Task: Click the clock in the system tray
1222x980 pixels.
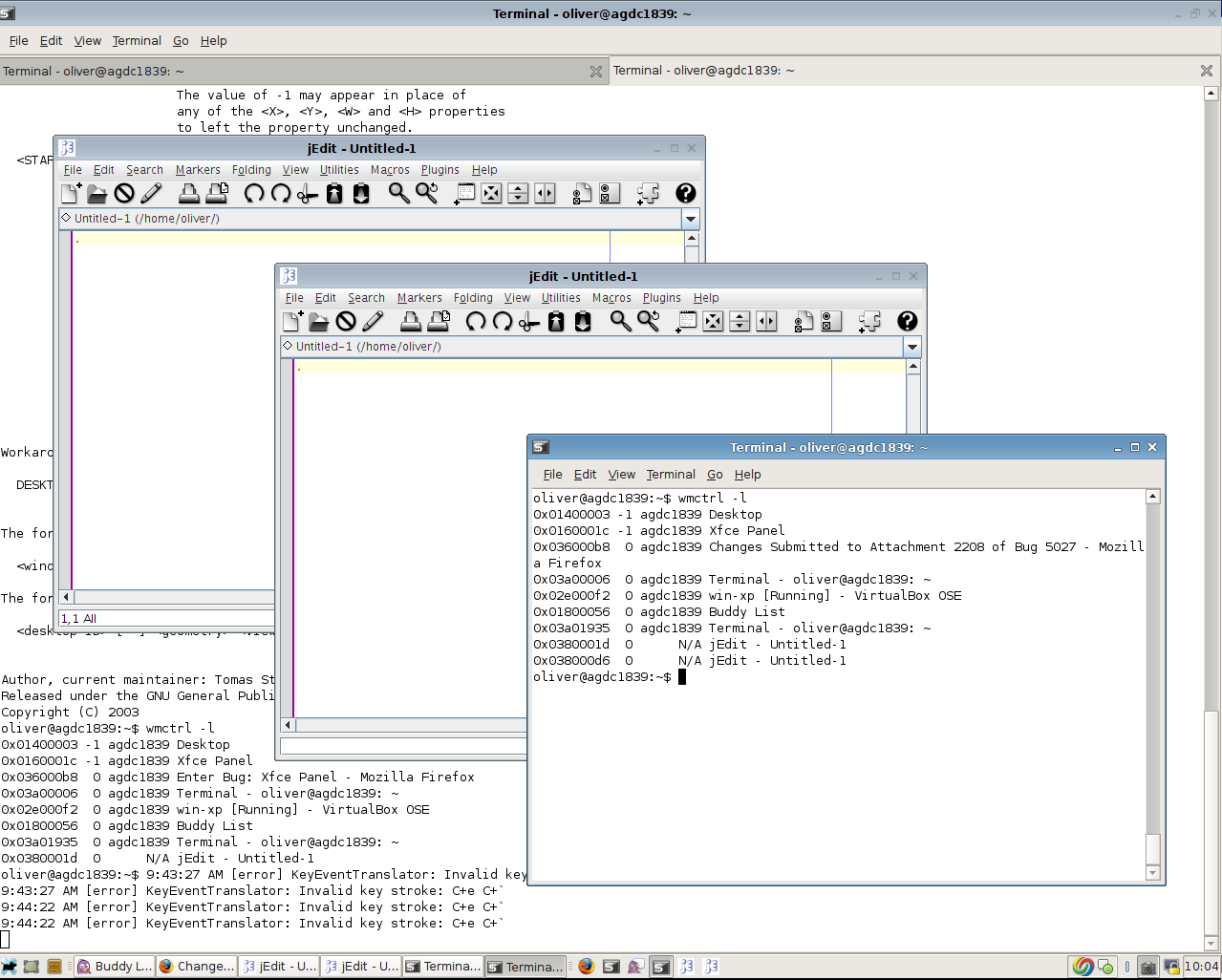Action: coord(1201,967)
